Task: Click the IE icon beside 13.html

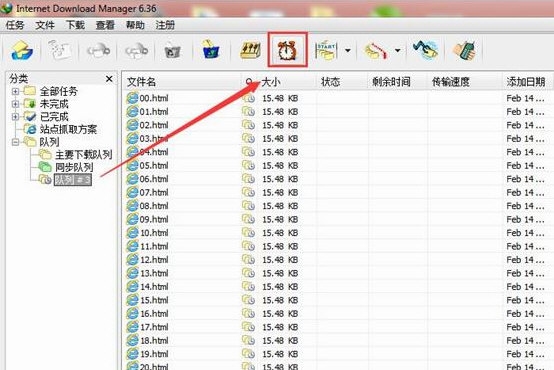Action: click(132, 273)
